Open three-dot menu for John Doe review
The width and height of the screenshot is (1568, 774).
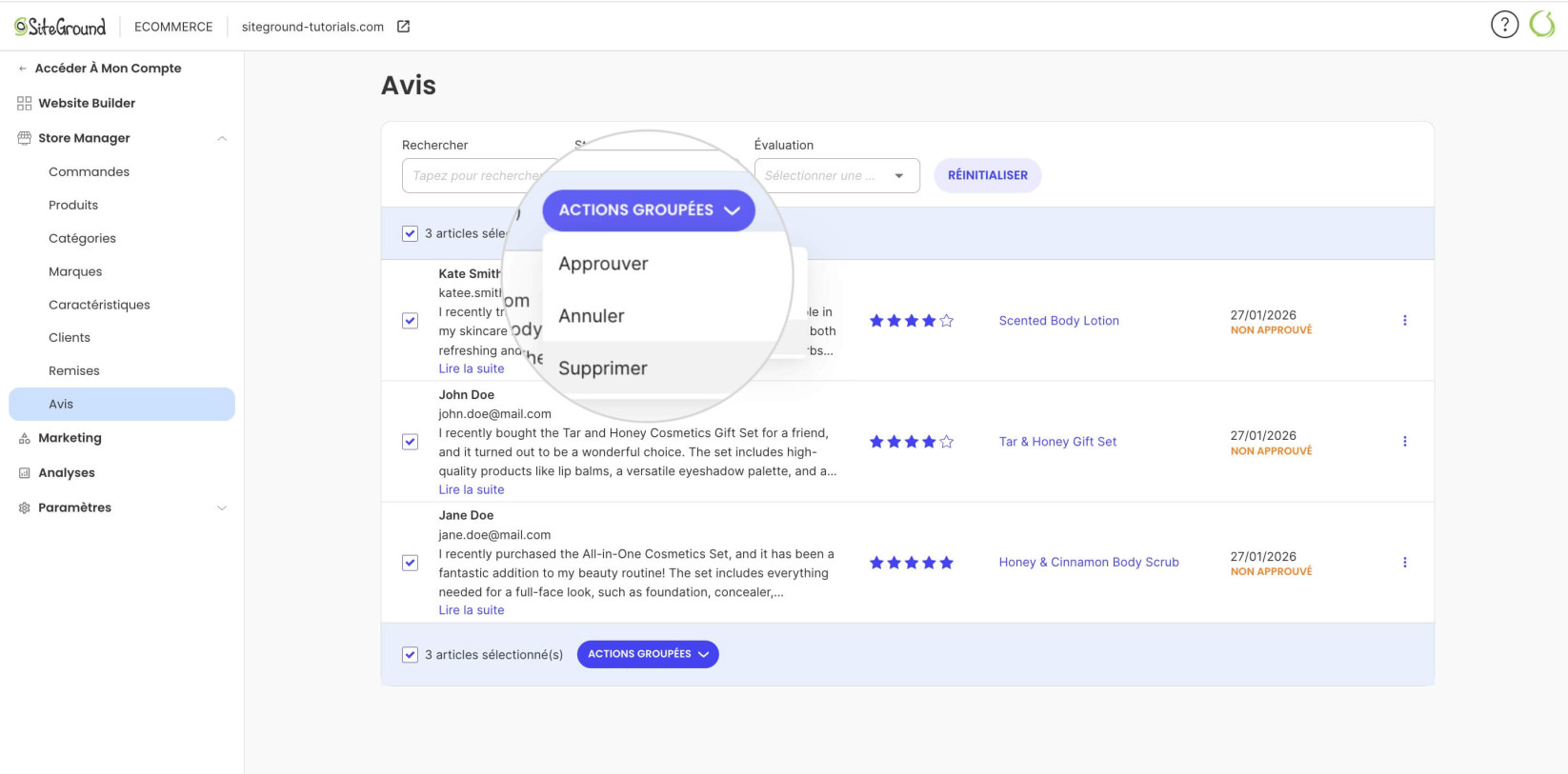coord(1404,442)
